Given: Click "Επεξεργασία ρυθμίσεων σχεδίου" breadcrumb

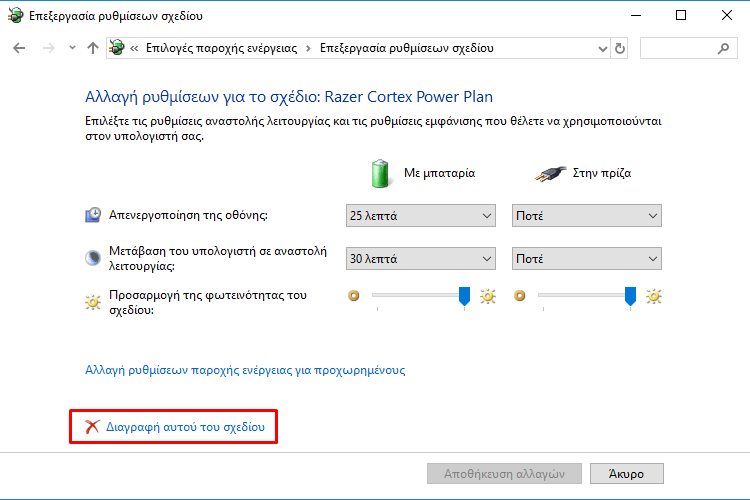Looking at the screenshot, I should (x=407, y=48).
